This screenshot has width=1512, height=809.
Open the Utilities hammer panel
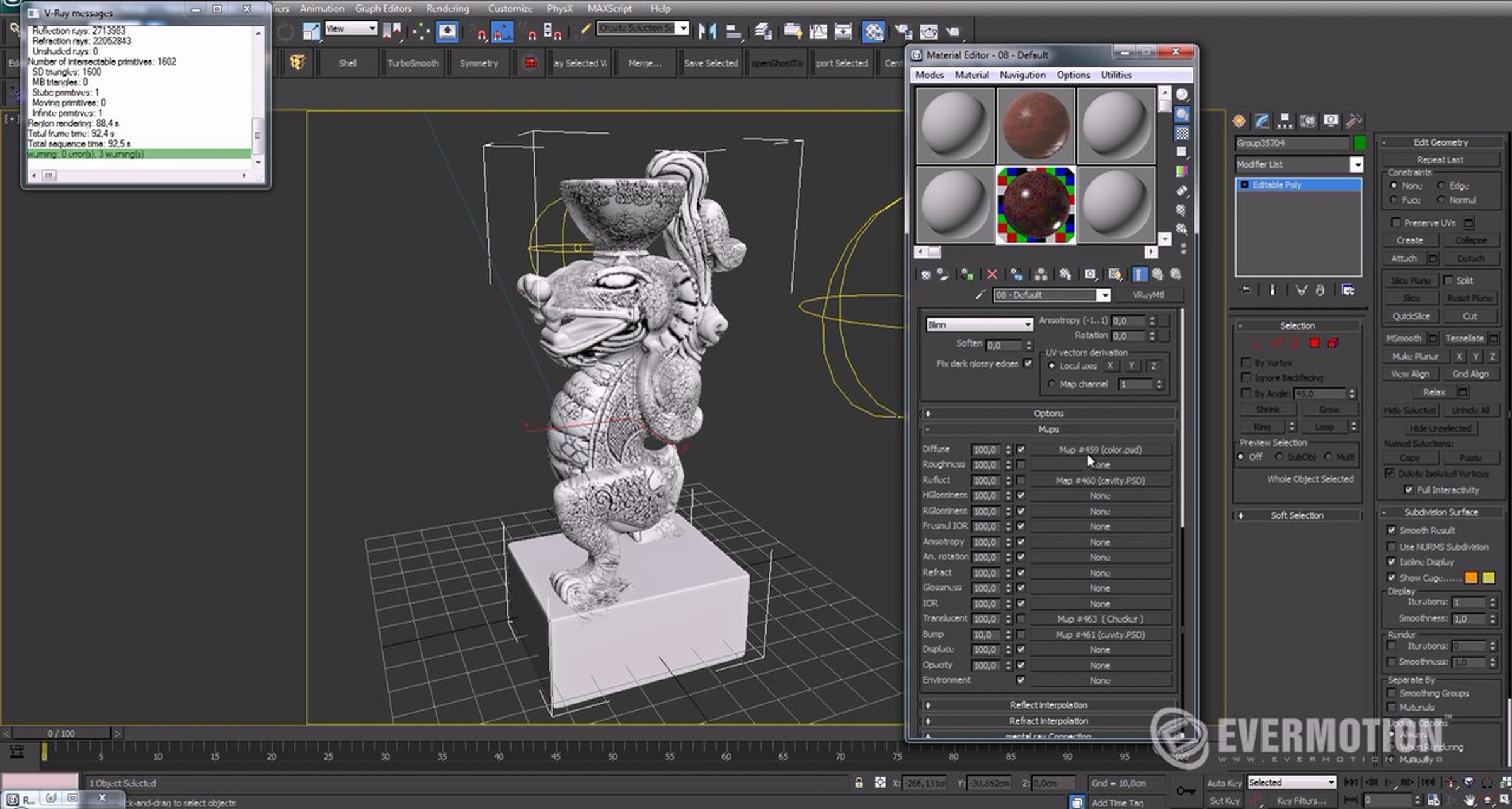point(1353,121)
